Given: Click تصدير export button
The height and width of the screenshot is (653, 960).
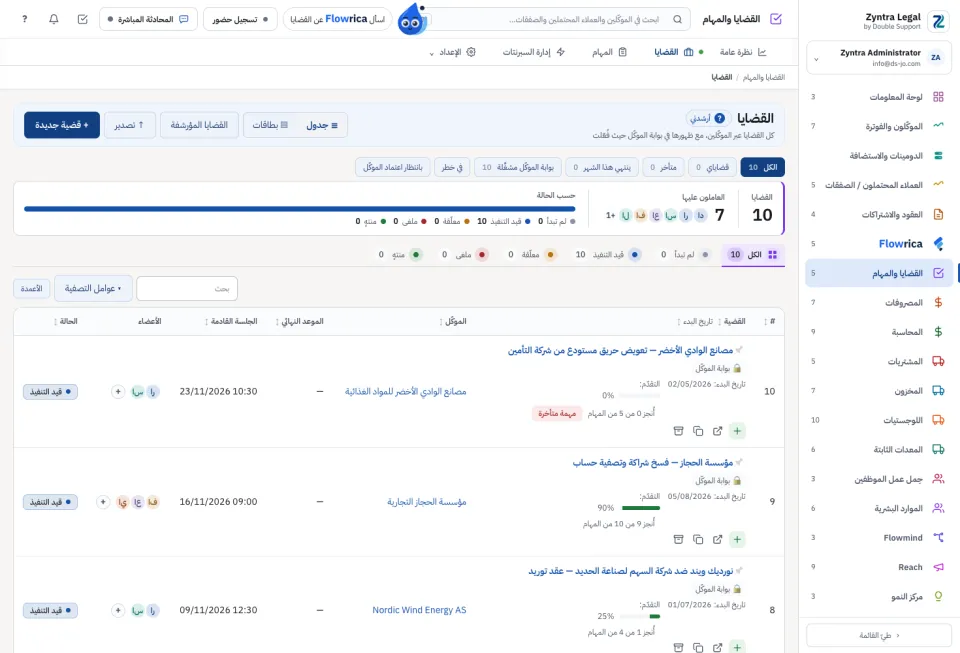Looking at the screenshot, I should (129, 125).
